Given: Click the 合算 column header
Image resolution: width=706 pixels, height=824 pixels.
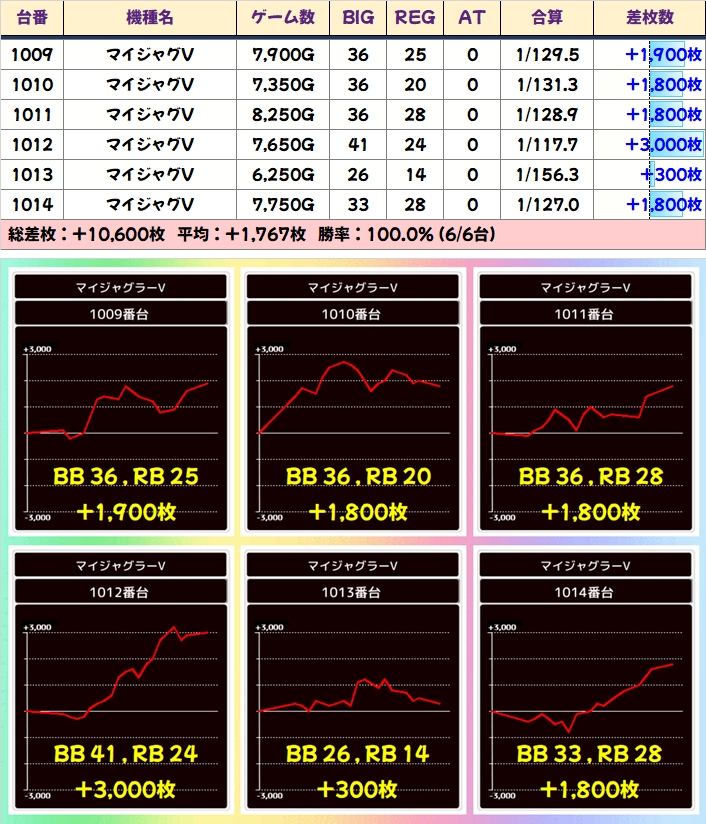Looking at the screenshot, I should (x=547, y=18).
